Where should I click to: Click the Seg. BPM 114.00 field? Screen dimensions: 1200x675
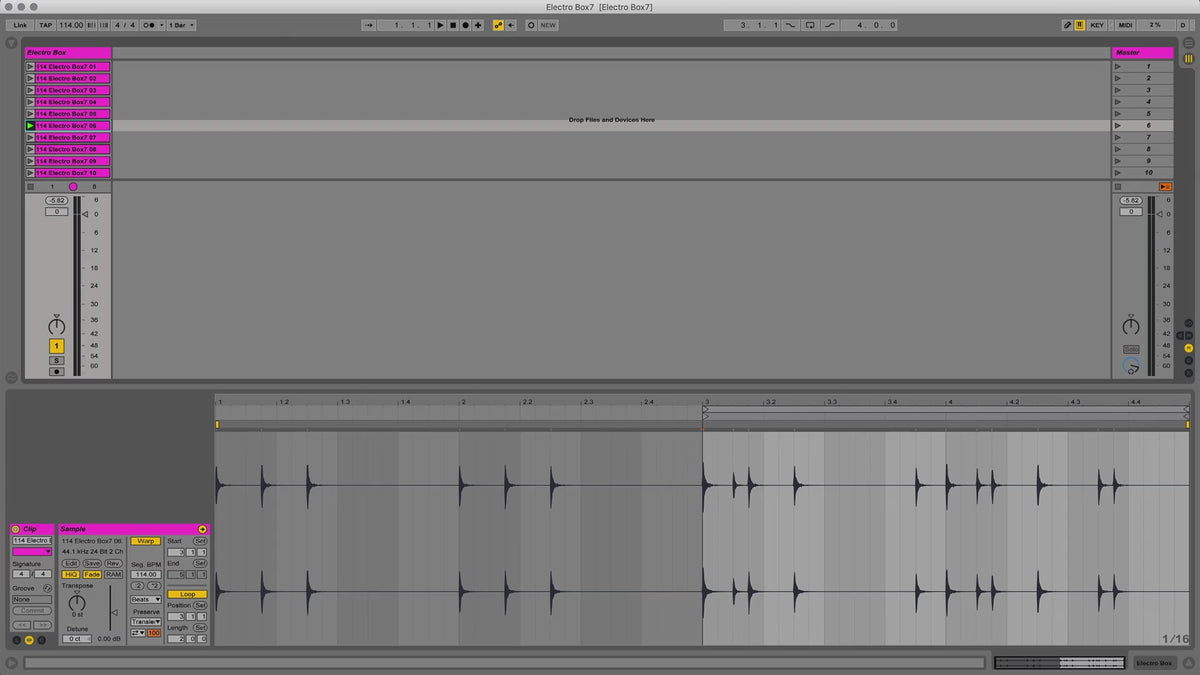tap(145, 575)
